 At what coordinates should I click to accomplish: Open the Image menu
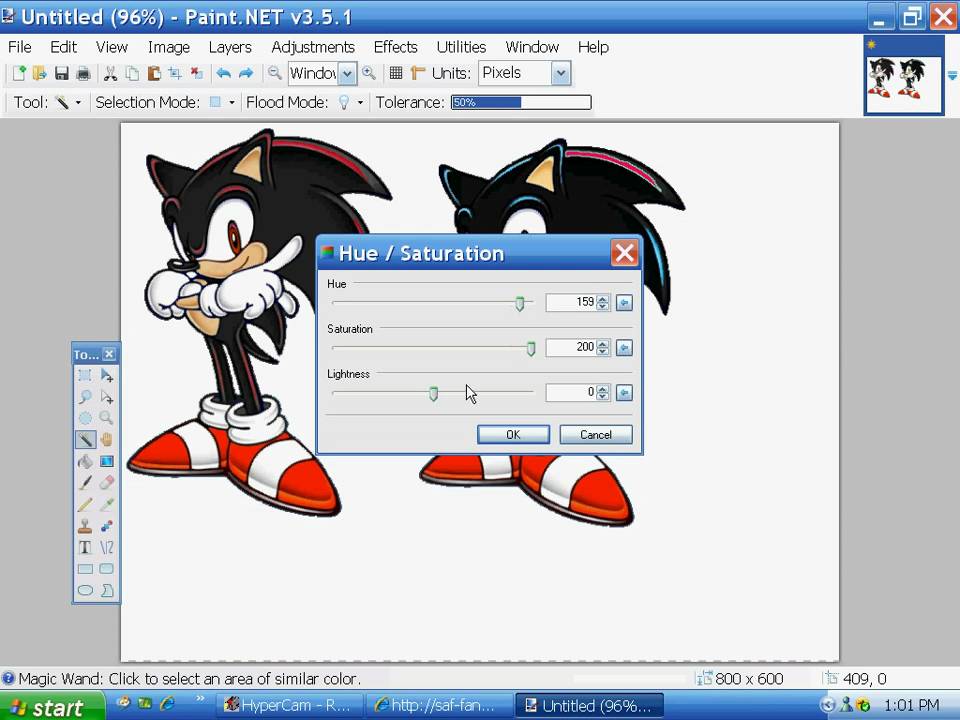coord(168,47)
